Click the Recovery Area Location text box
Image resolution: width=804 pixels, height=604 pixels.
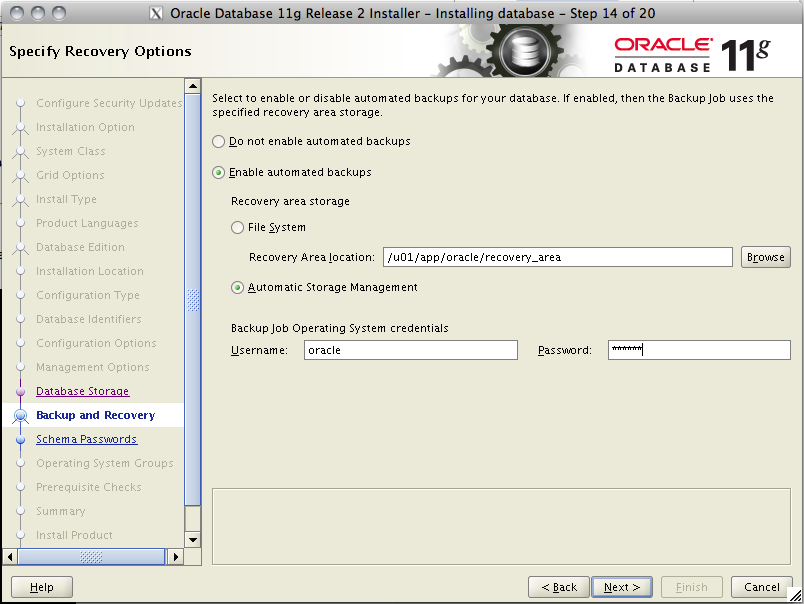click(x=556, y=257)
